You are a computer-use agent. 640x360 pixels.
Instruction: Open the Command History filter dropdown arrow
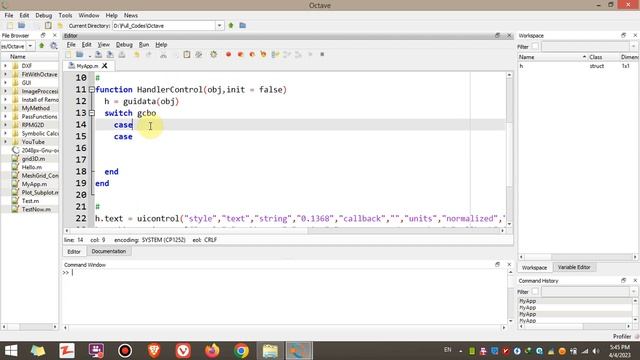pos(633,292)
